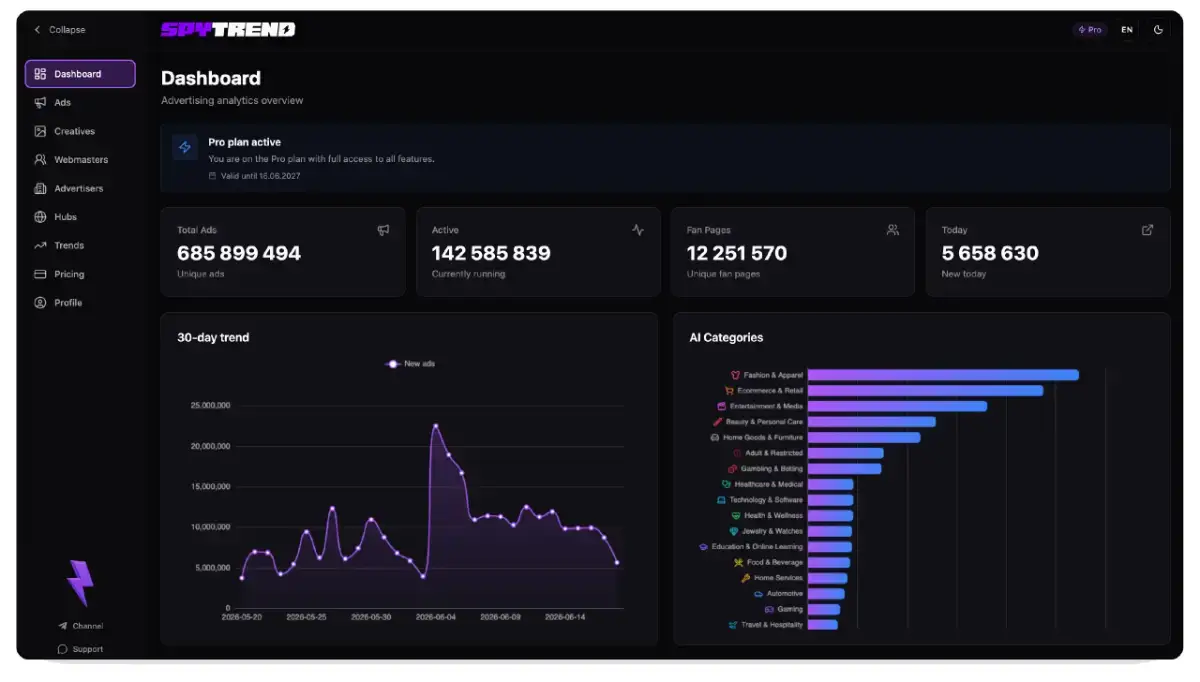
Task: Click the Food & Beverage category icon
Action: [x=738, y=562]
